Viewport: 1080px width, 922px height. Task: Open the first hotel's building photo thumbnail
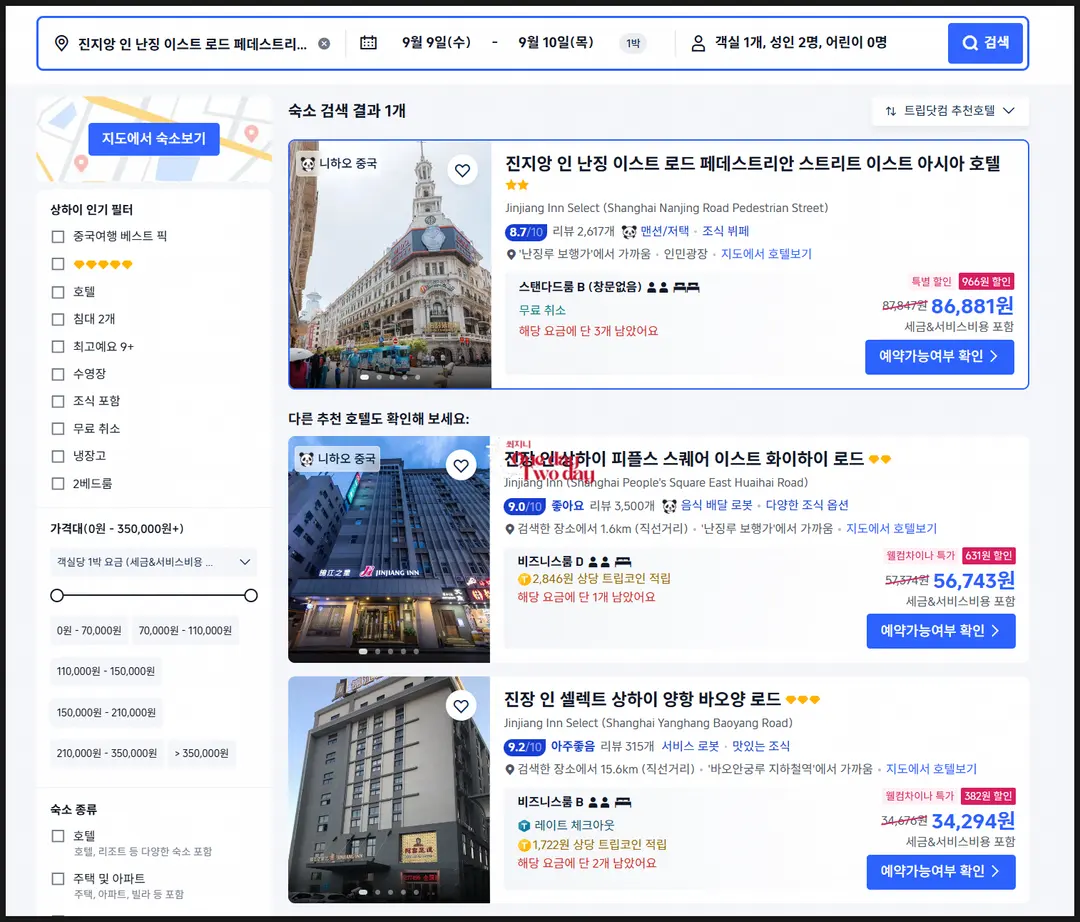coord(391,264)
